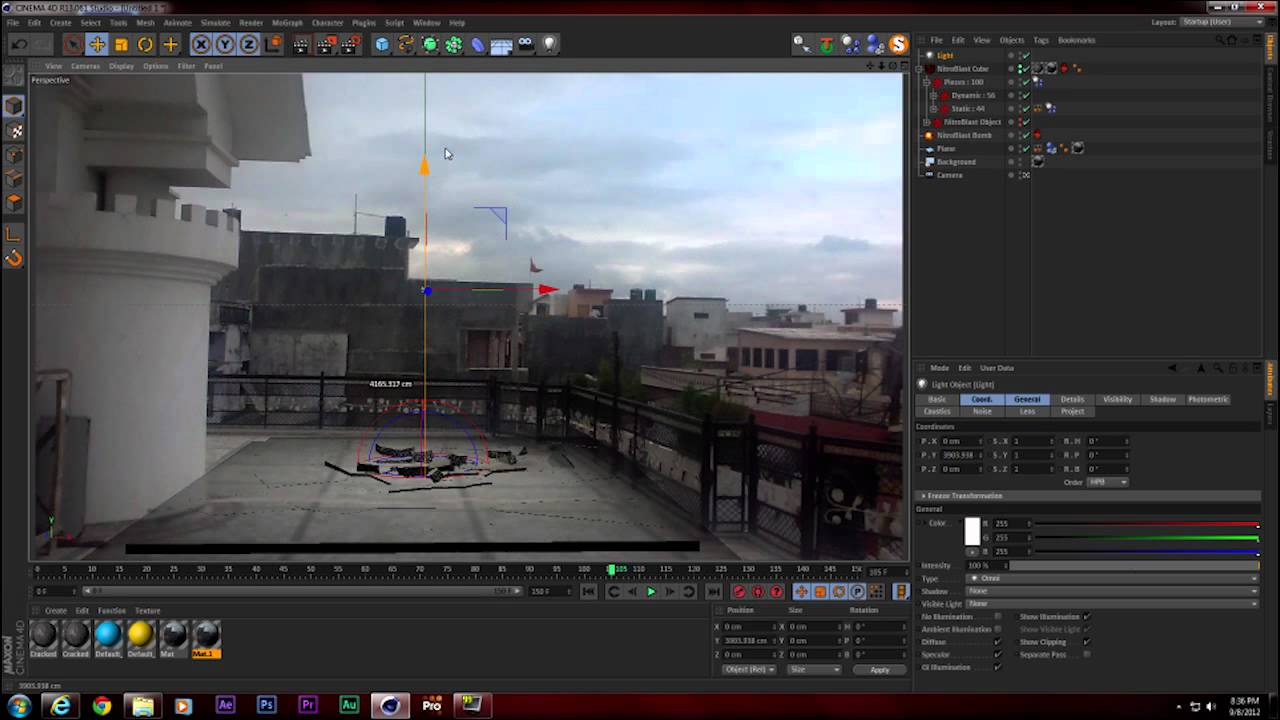Click the light Color swatch

(x=972, y=531)
